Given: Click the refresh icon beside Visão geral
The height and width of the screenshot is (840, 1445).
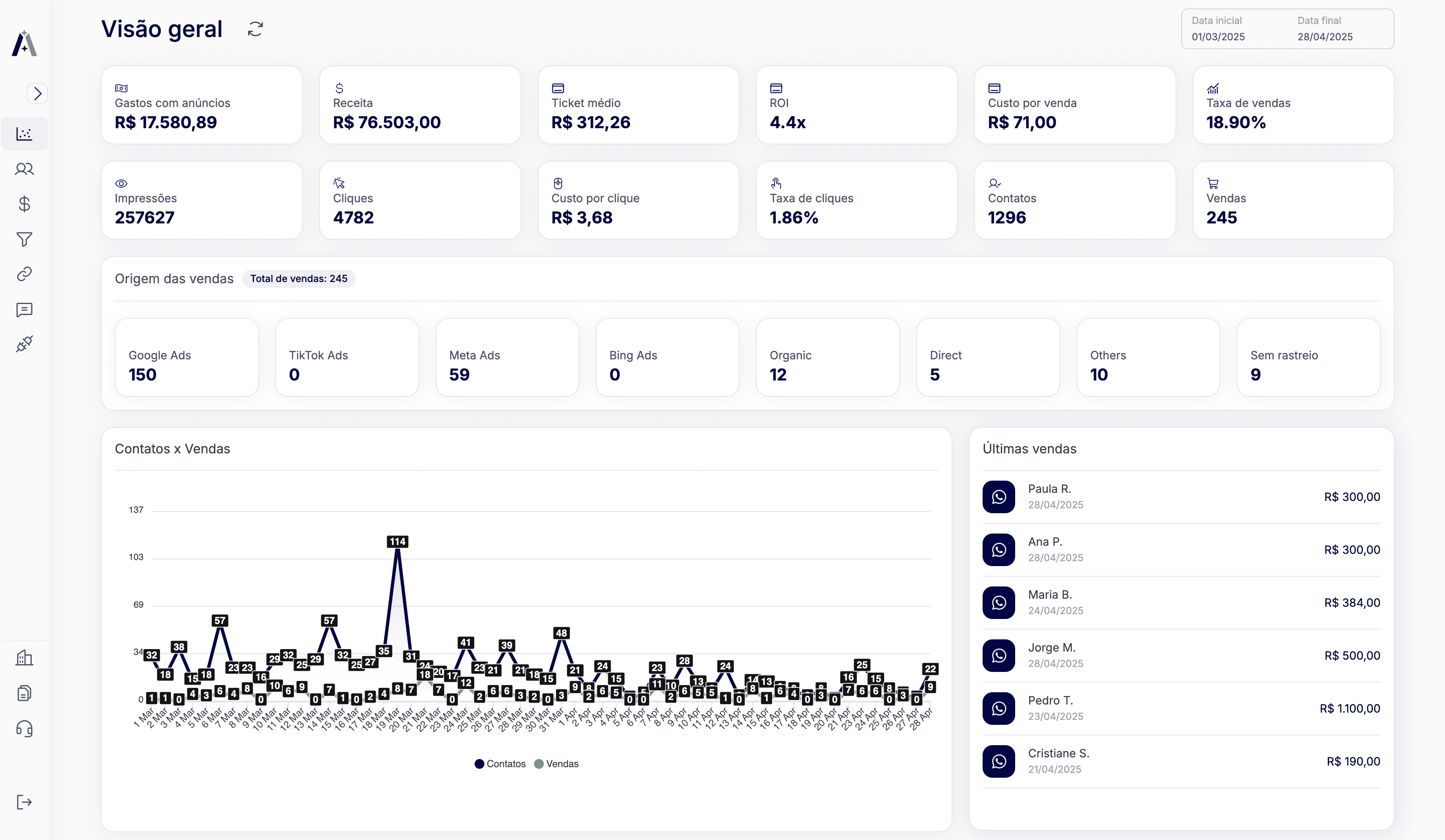Looking at the screenshot, I should [x=255, y=29].
